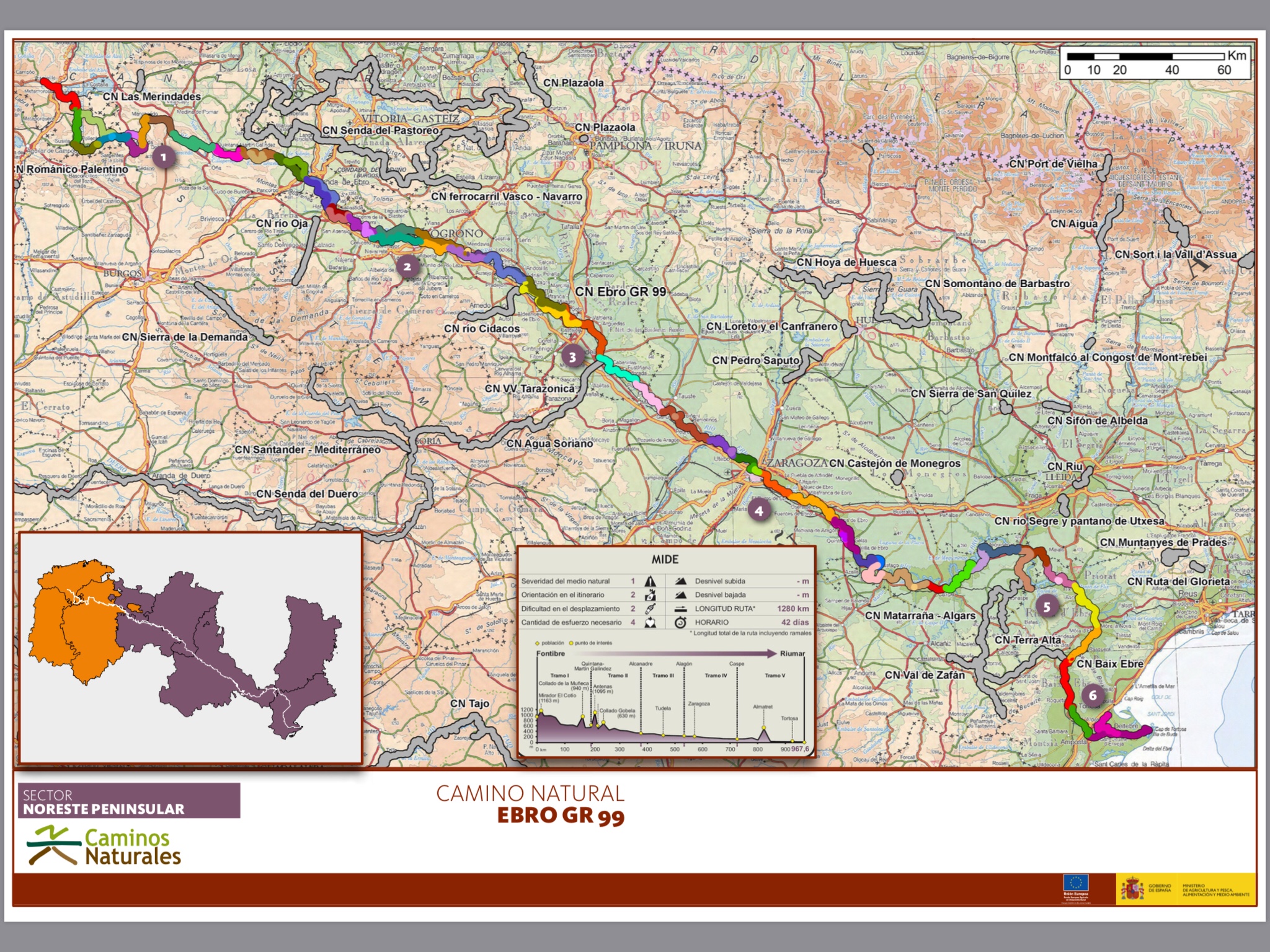Click the stopwatch icon beside HORARIO
This screenshot has height=952, width=1270.
(x=680, y=622)
